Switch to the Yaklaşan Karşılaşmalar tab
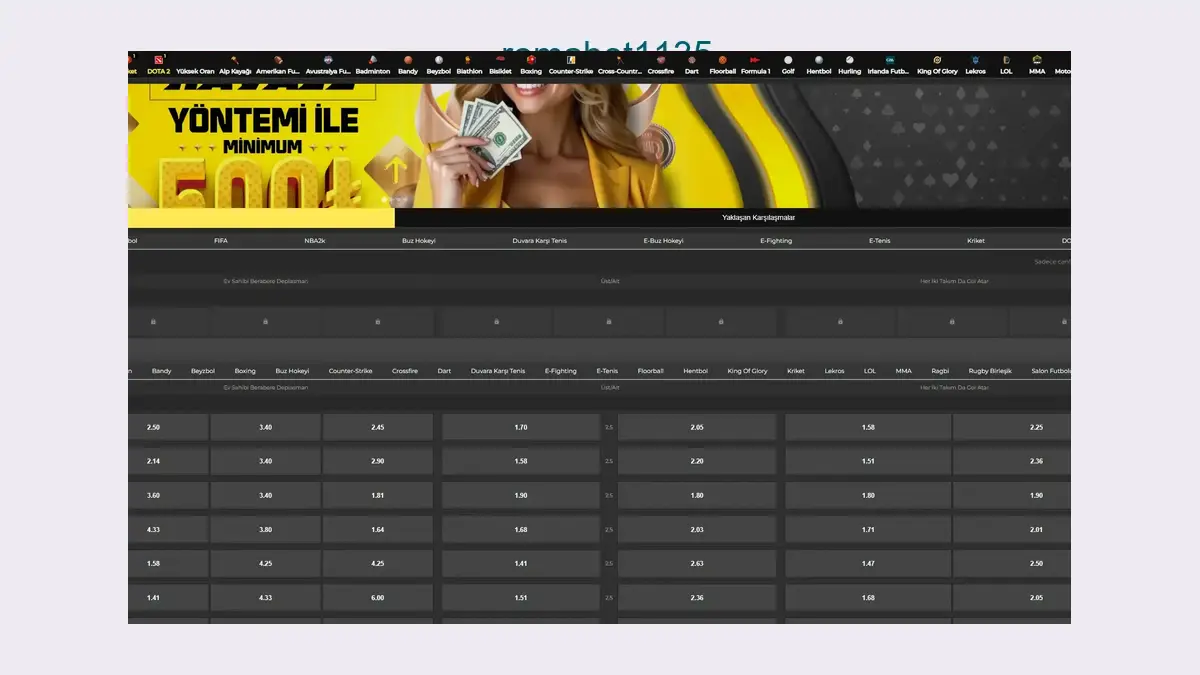Screen dimensions: 1200x675 coord(758,217)
